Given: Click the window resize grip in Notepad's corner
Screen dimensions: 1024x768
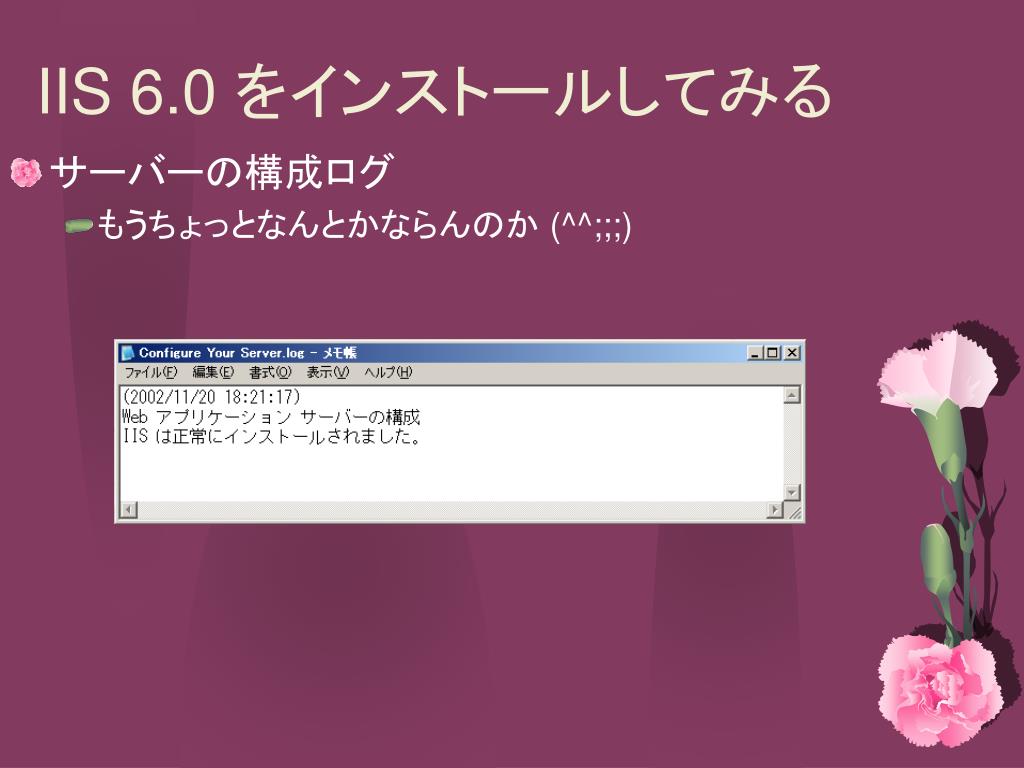Looking at the screenshot, I should click(x=793, y=511).
